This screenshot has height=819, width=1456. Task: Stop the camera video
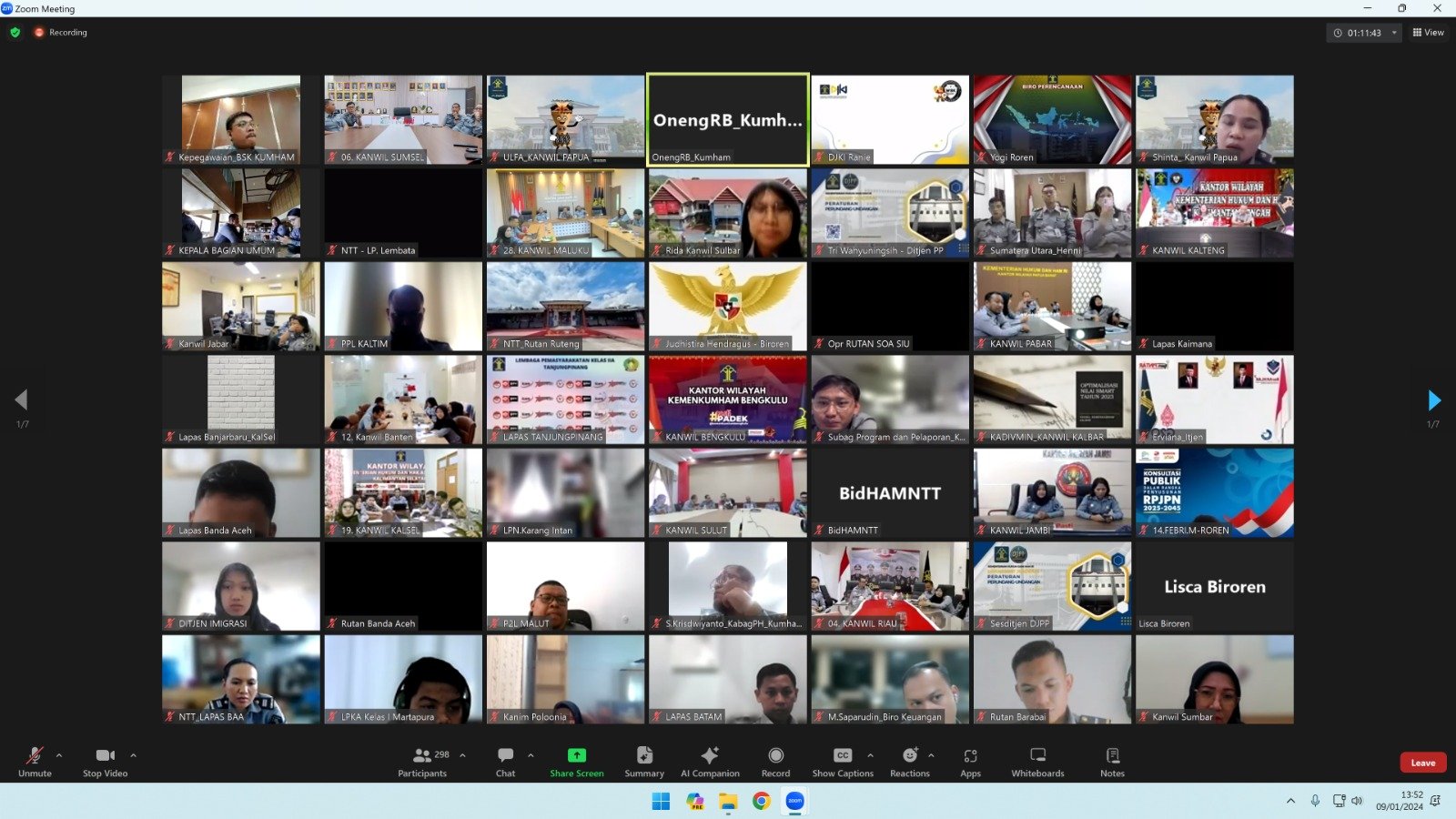click(105, 762)
